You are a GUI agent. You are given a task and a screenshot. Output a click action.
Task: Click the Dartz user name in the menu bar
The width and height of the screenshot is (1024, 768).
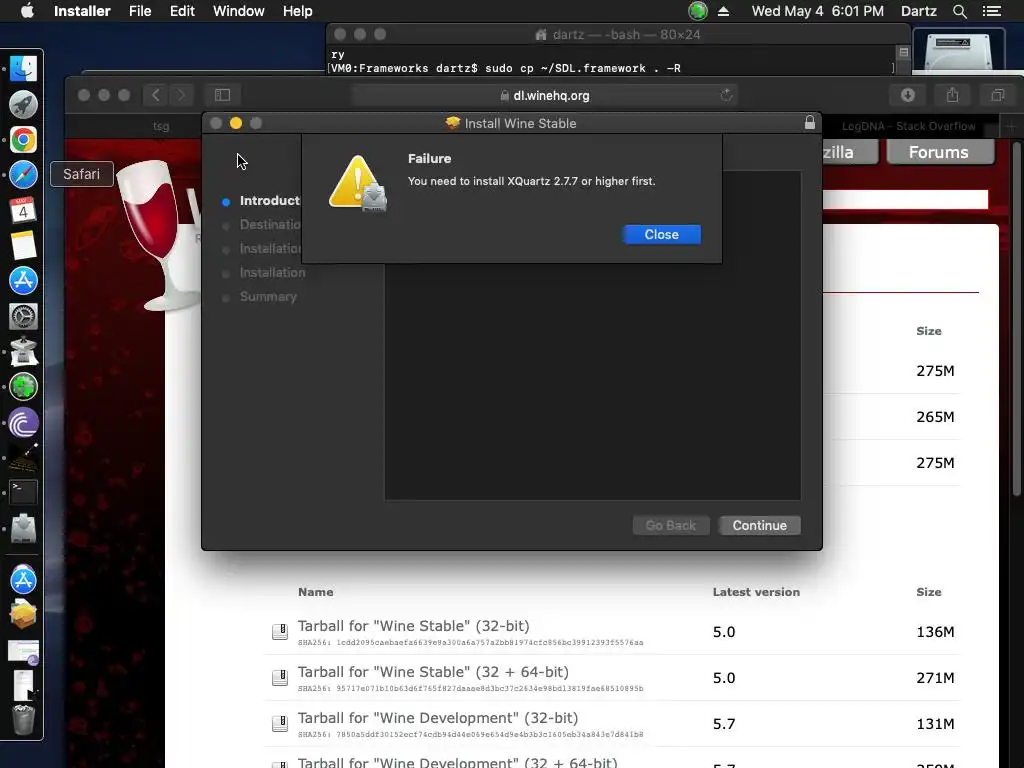pyautogui.click(x=918, y=11)
